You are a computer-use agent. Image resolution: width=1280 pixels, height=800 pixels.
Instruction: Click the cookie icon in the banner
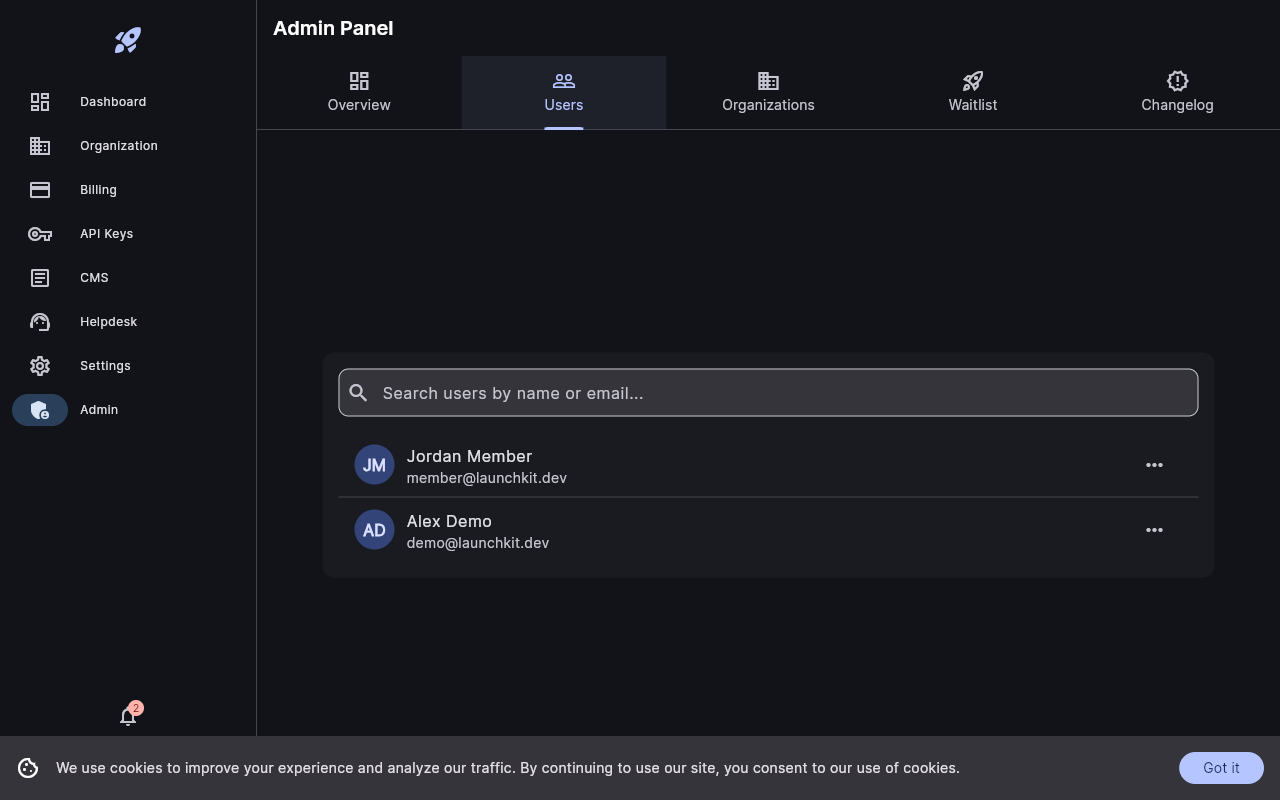pyautogui.click(x=28, y=767)
